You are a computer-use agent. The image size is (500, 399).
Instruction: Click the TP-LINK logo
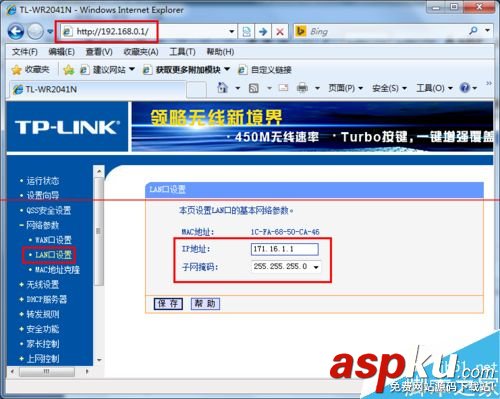tap(67, 127)
